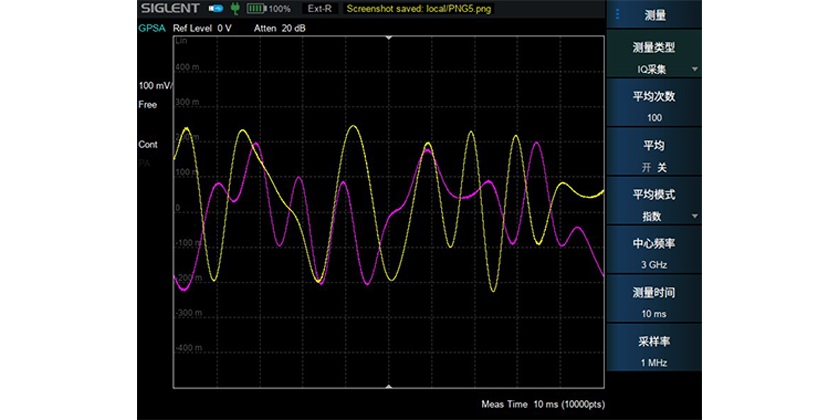Click the Ref Level 0 V field
Screen dimensions: 840x420
pyautogui.click(x=202, y=28)
